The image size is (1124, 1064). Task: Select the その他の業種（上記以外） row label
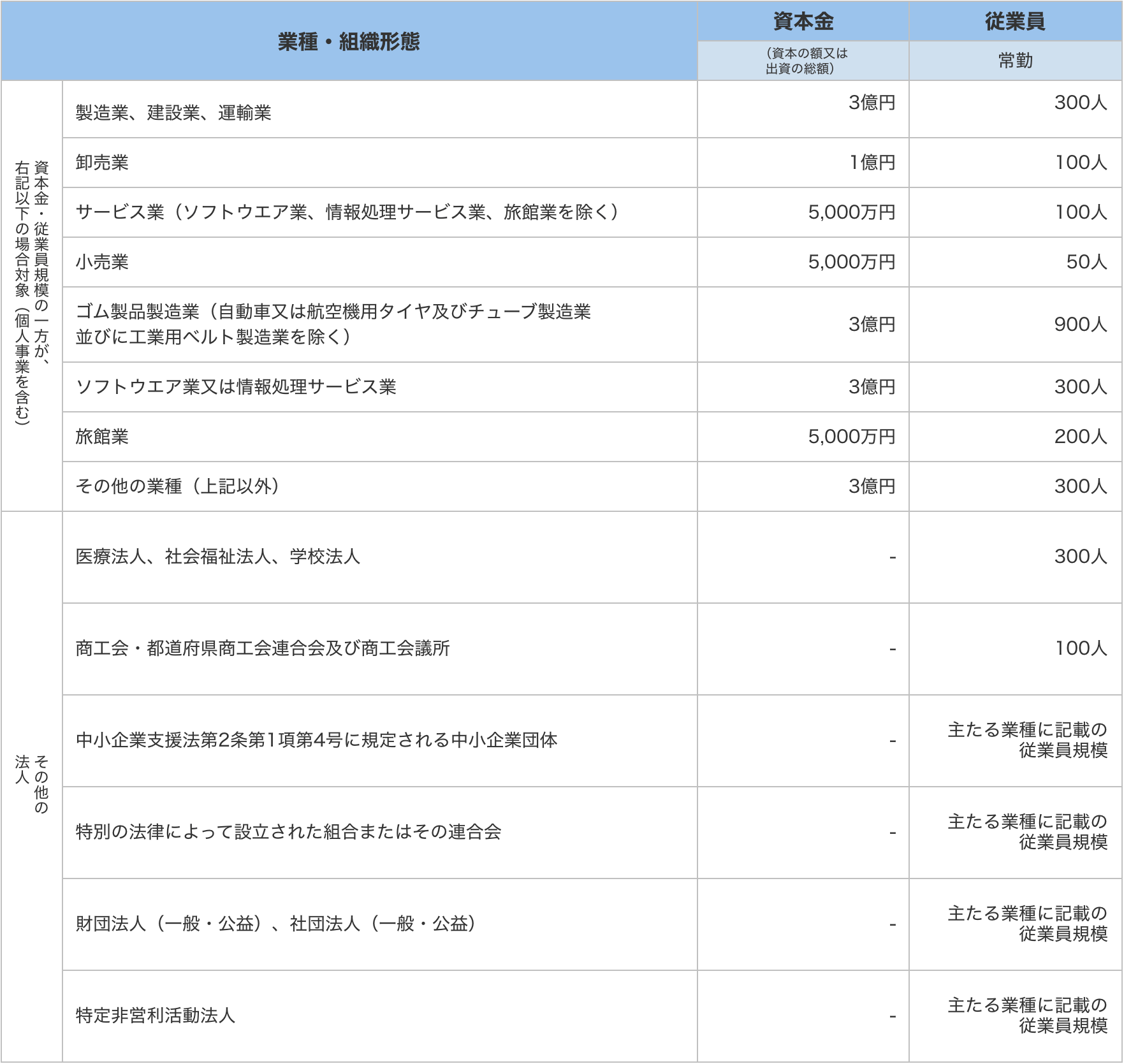[x=177, y=486]
